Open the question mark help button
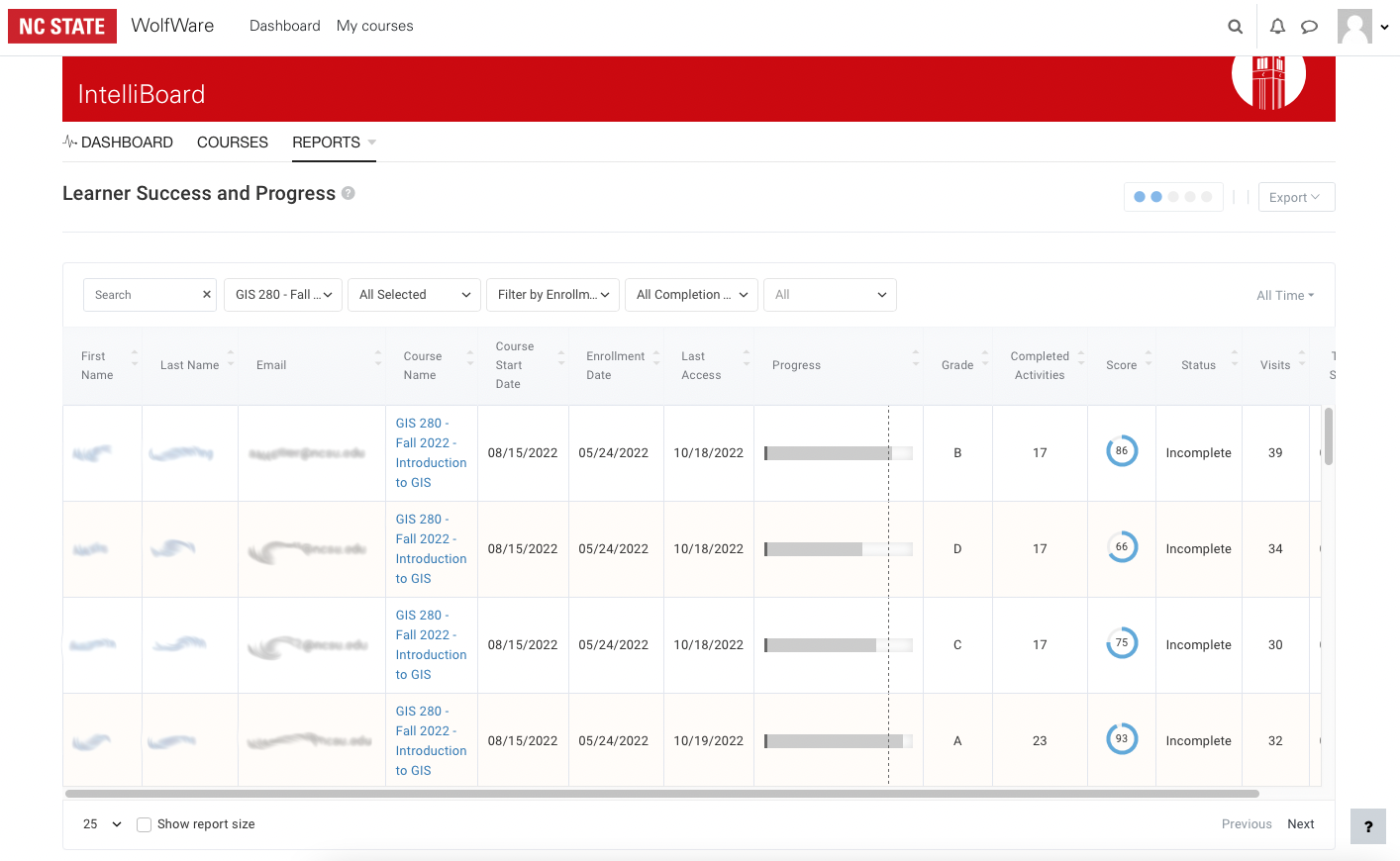The height and width of the screenshot is (861, 1400). pos(1367,826)
